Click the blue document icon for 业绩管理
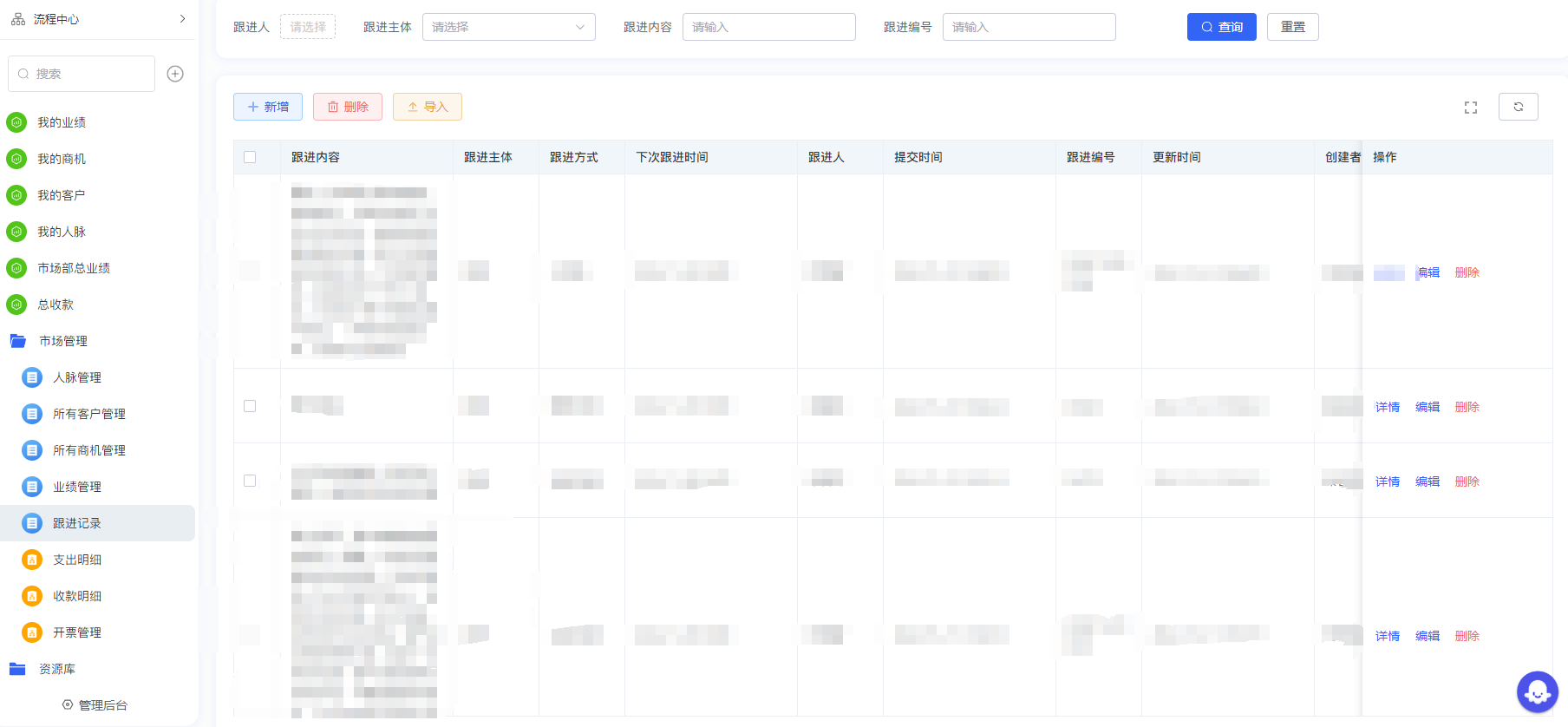This screenshot has height=727, width=1568. [32, 487]
